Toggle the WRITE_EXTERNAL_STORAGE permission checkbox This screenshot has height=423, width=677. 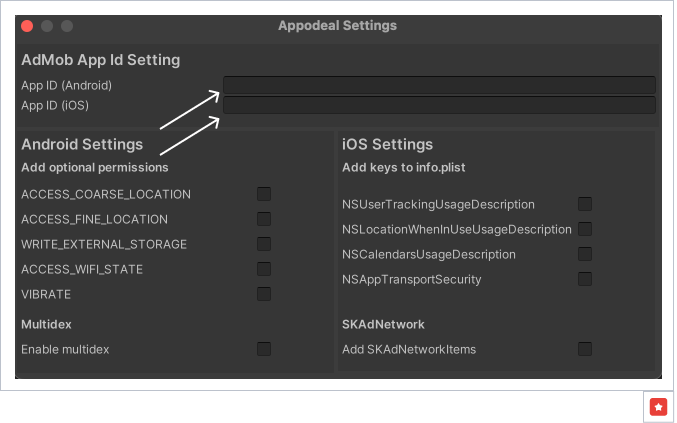pos(264,244)
